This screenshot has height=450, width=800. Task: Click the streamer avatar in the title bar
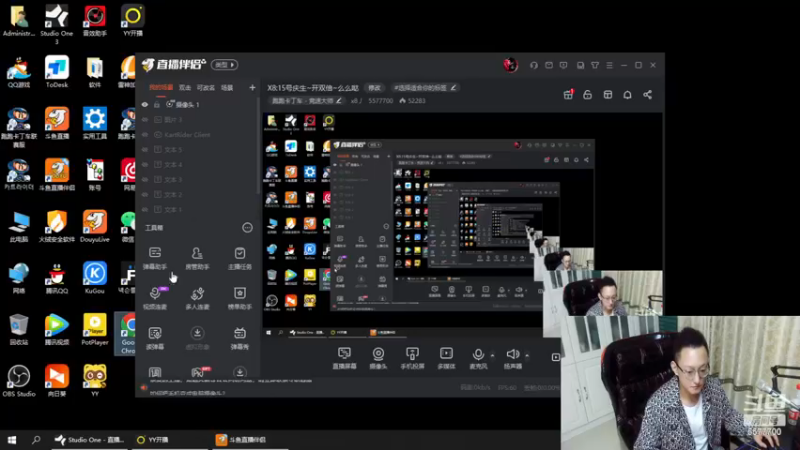pyautogui.click(x=510, y=65)
